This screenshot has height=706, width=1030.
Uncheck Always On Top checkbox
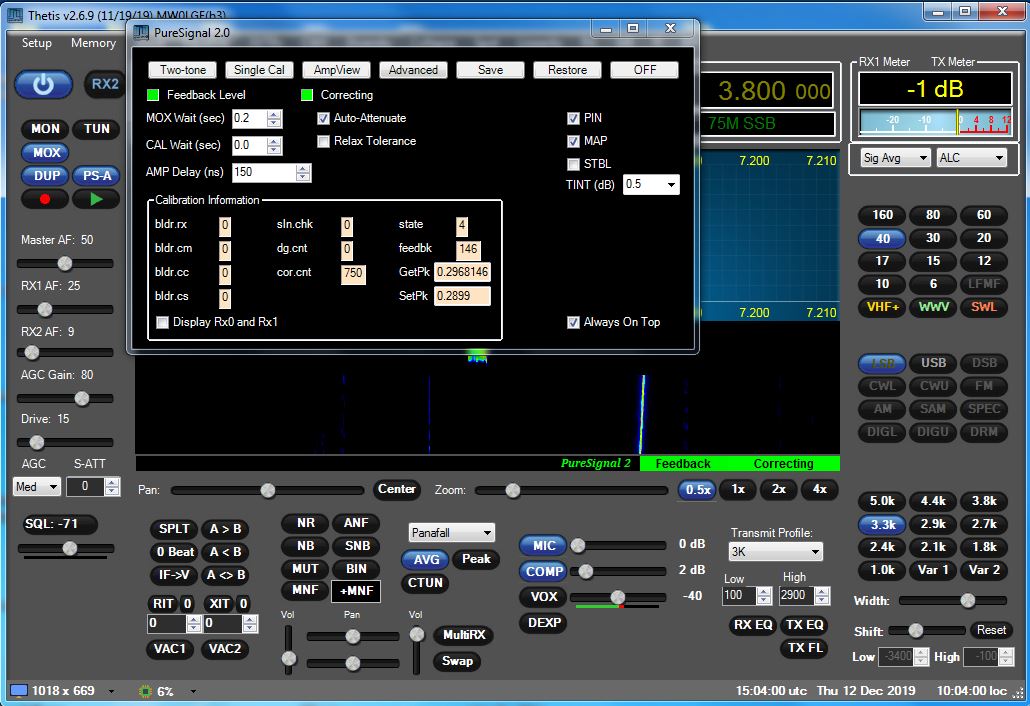coord(573,322)
